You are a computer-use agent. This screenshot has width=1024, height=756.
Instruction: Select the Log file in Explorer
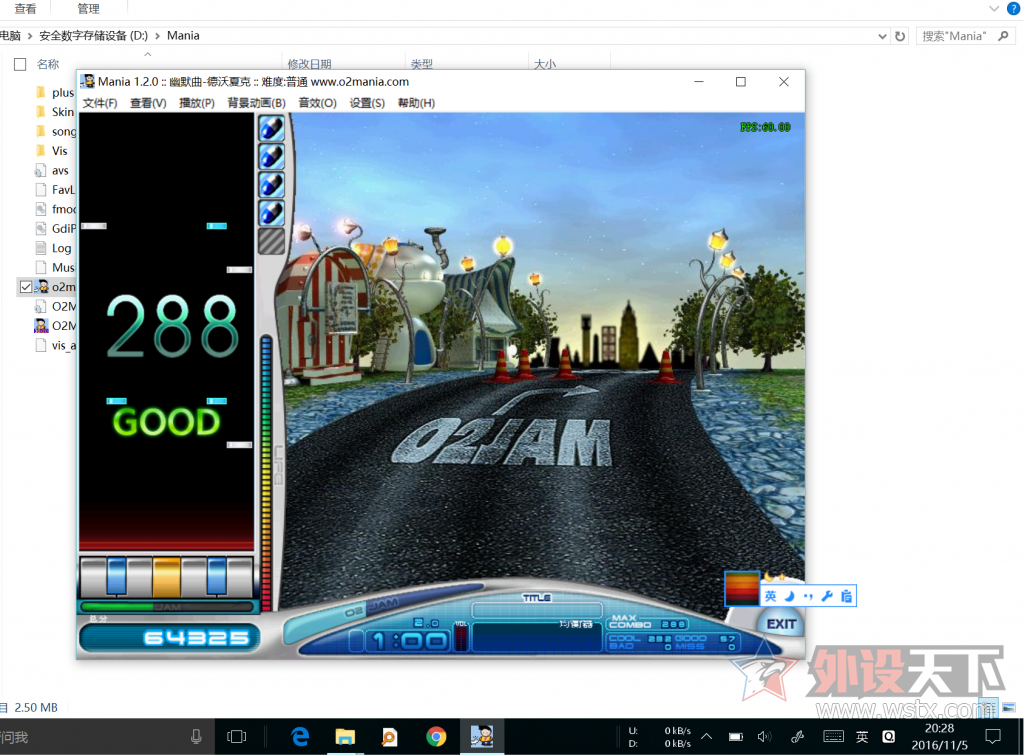54,248
